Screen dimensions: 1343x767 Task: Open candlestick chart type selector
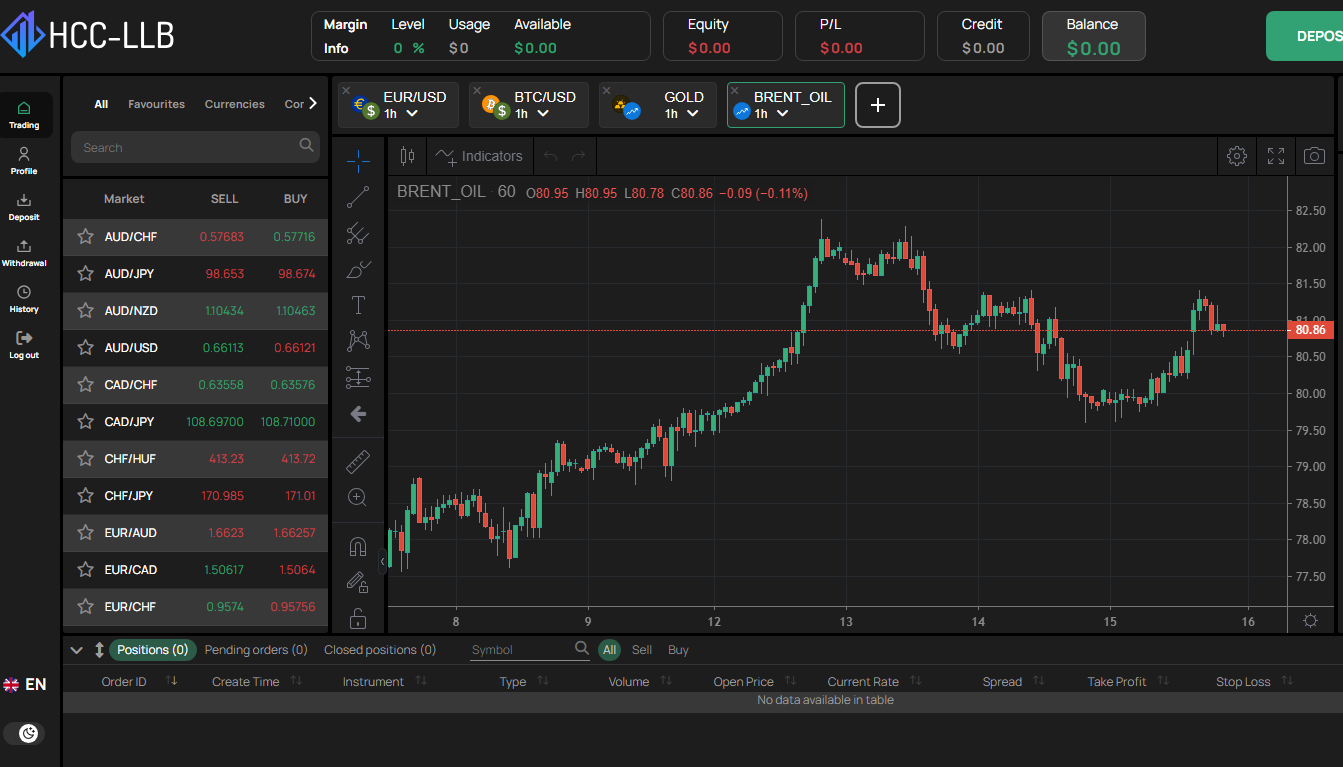[407, 156]
